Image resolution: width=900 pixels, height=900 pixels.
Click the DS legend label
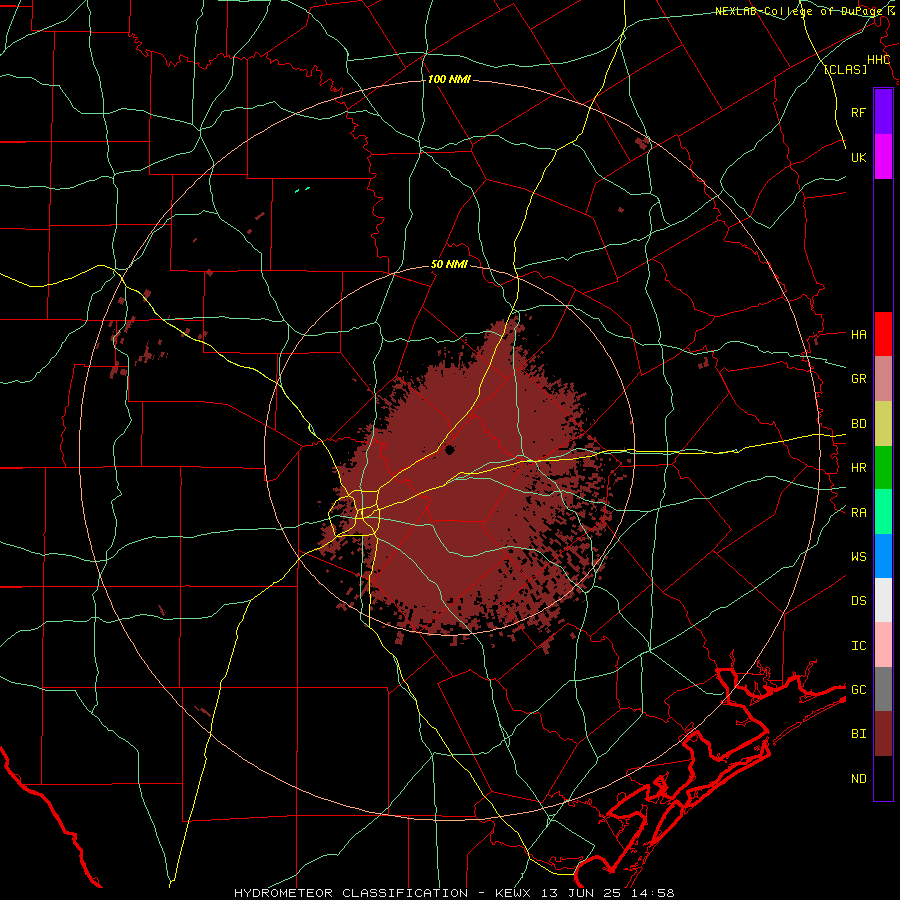tap(859, 600)
